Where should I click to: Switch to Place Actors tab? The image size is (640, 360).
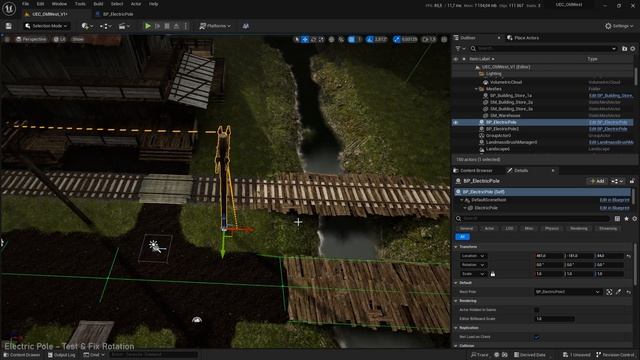click(523, 38)
